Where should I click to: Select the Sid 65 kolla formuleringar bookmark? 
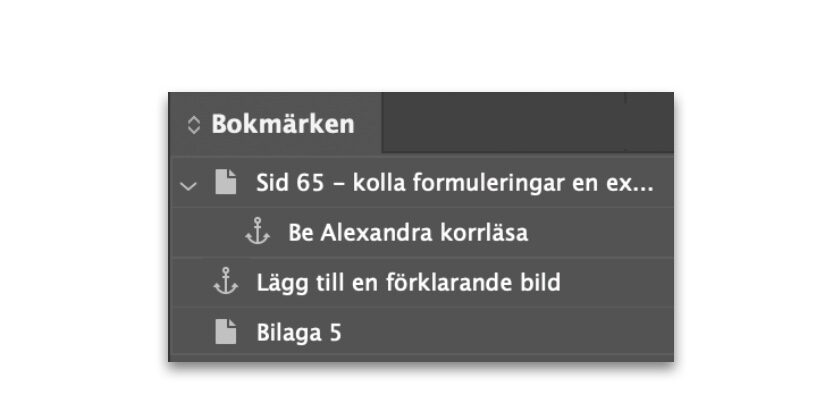click(421, 183)
